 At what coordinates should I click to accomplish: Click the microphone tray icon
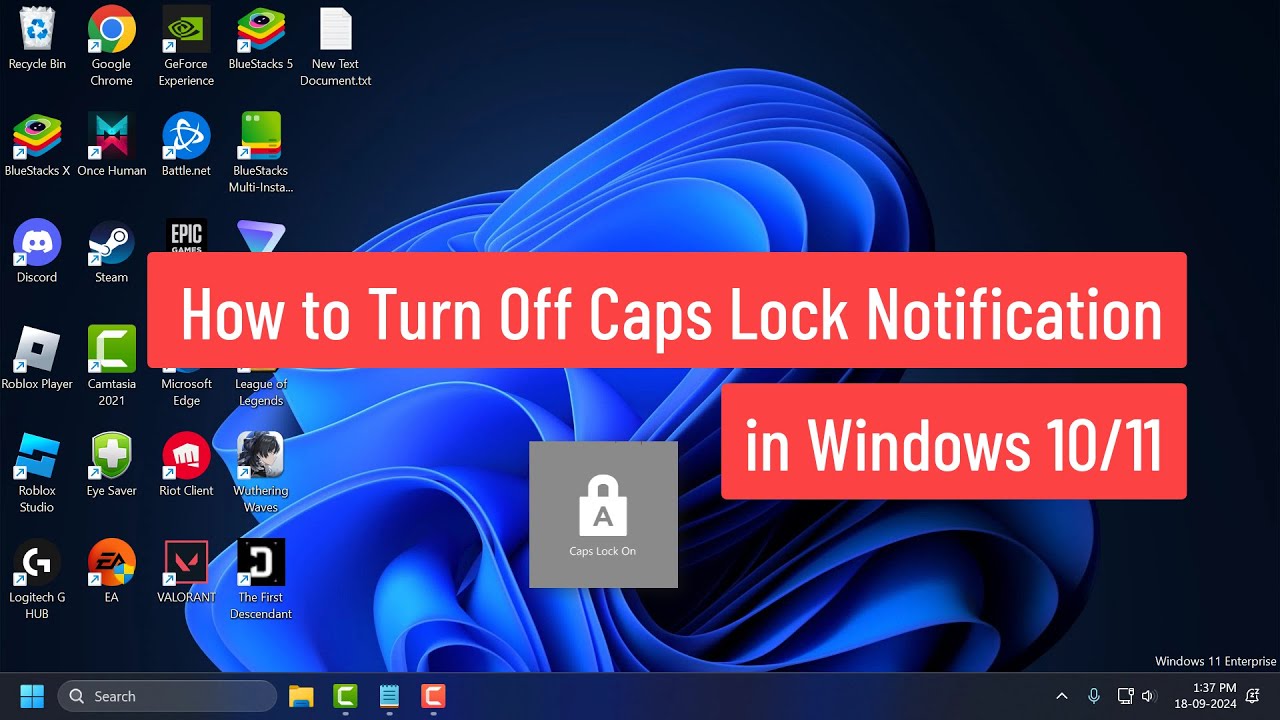click(x=1094, y=696)
